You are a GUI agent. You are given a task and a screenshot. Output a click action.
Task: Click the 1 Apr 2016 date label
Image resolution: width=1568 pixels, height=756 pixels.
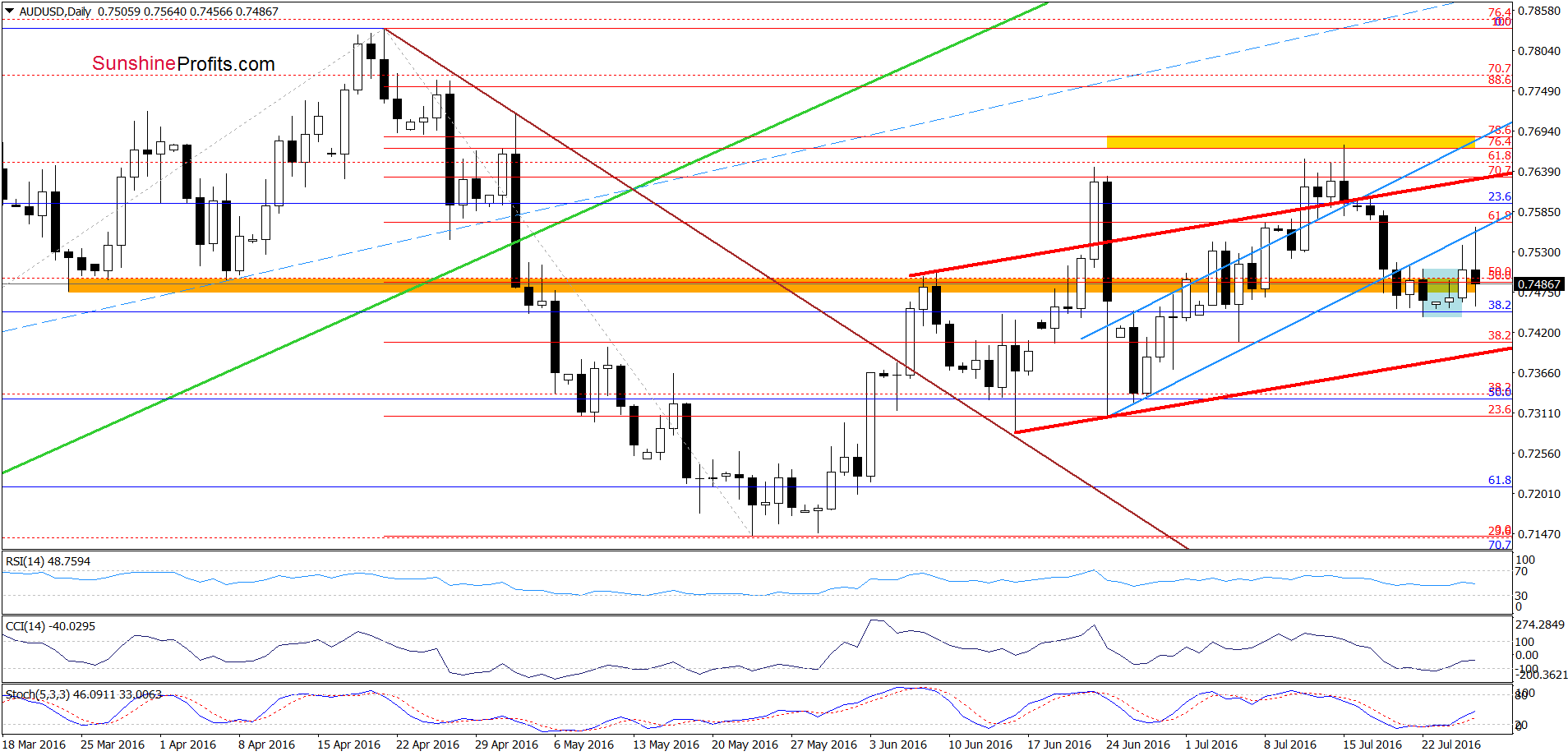click(188, 744)
